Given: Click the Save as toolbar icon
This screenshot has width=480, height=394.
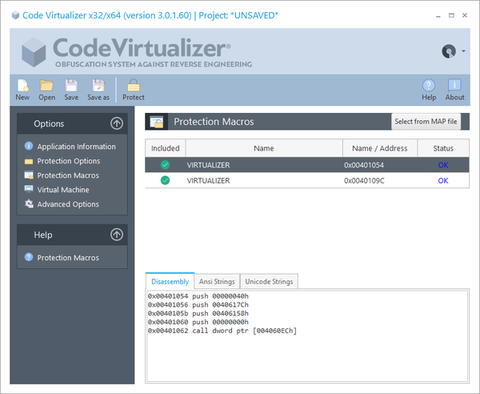Looking at the screenshot, I should pyautogui.click(x=98, y=86).
